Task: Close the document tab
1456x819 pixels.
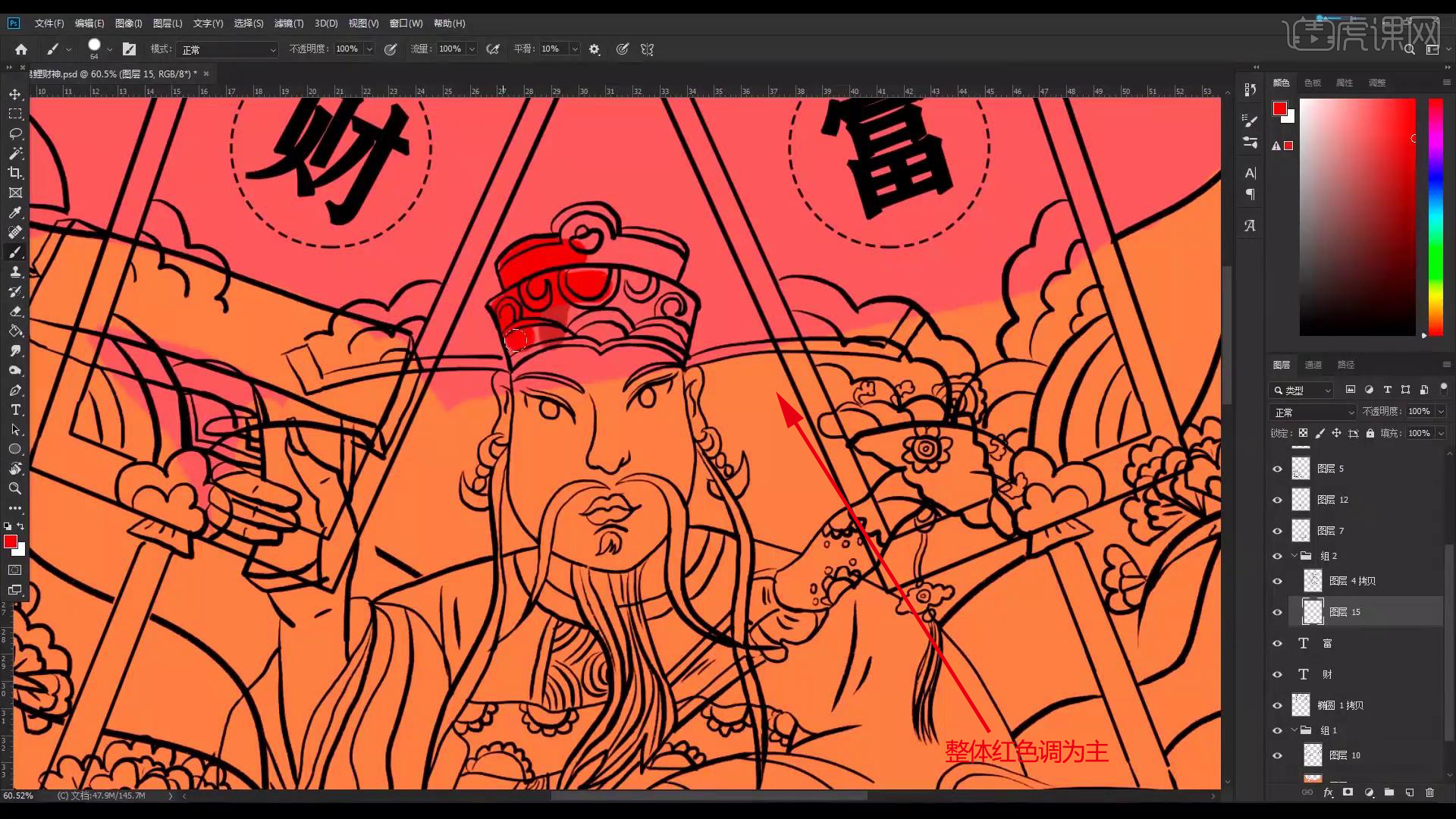Action: point(206,74)
